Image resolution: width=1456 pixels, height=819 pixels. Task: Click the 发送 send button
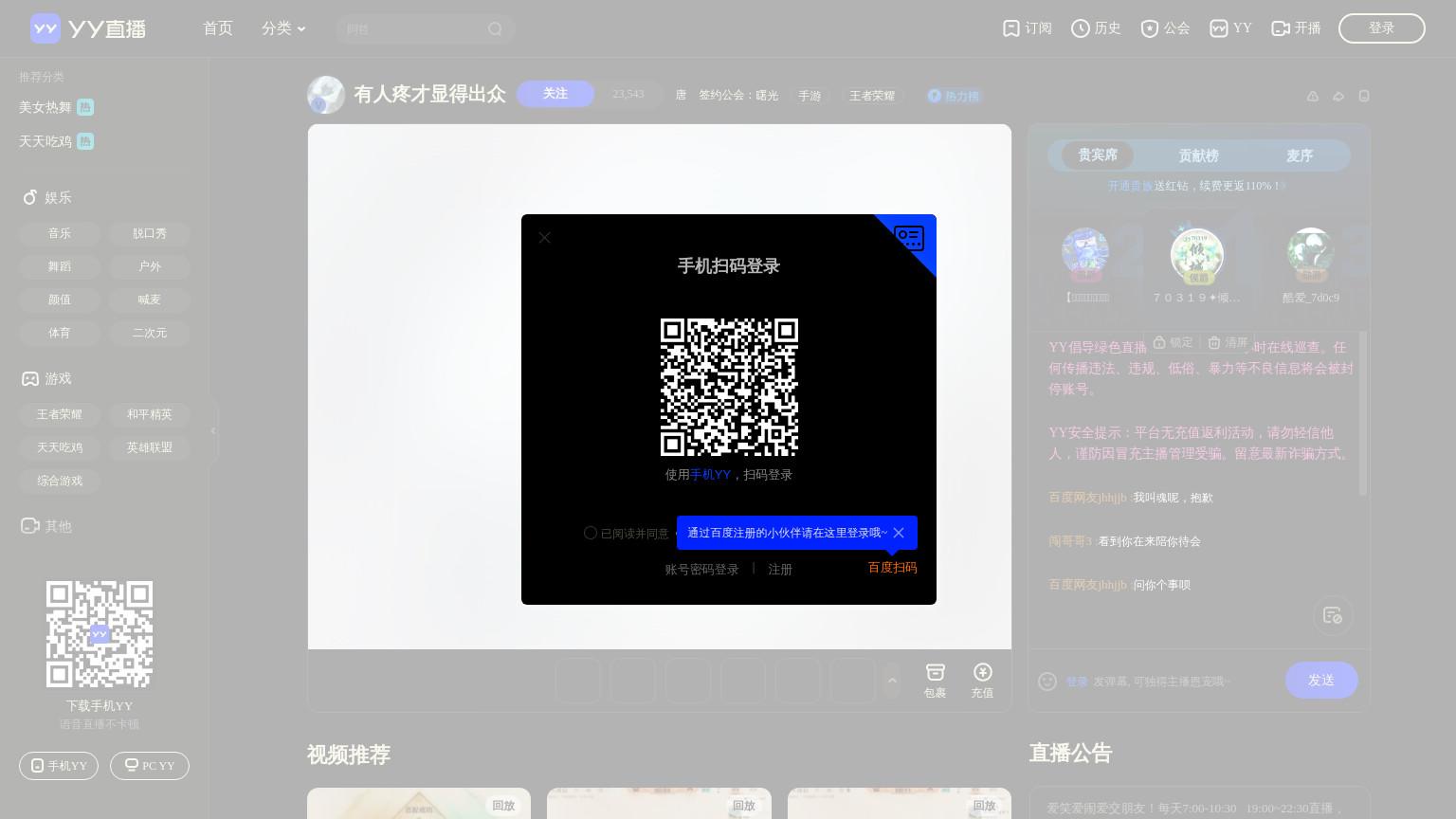[1321, 680]
